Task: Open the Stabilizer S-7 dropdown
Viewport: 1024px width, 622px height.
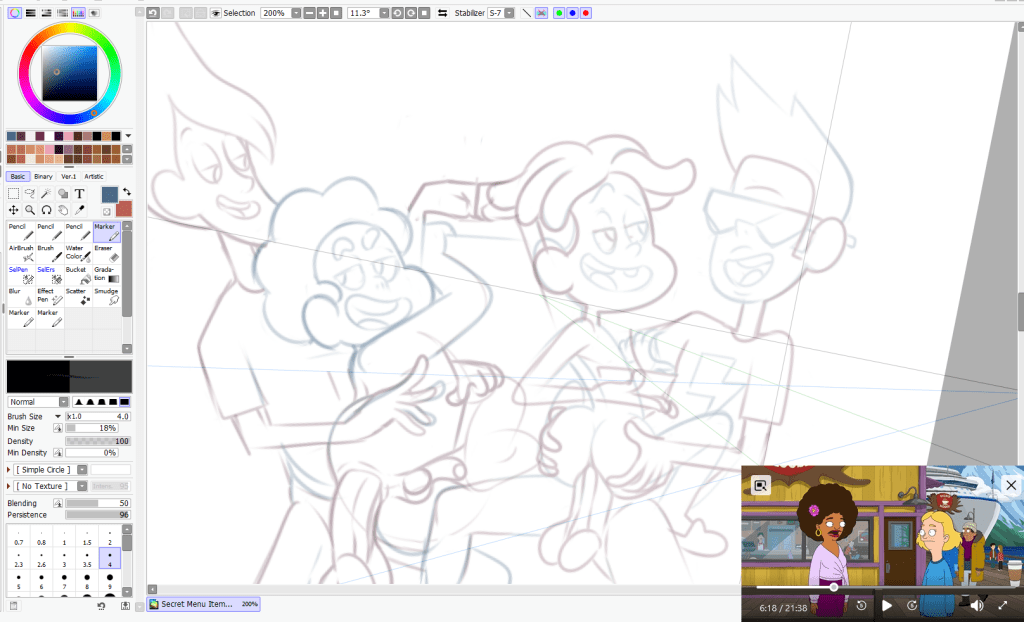Action: point(509,13)
